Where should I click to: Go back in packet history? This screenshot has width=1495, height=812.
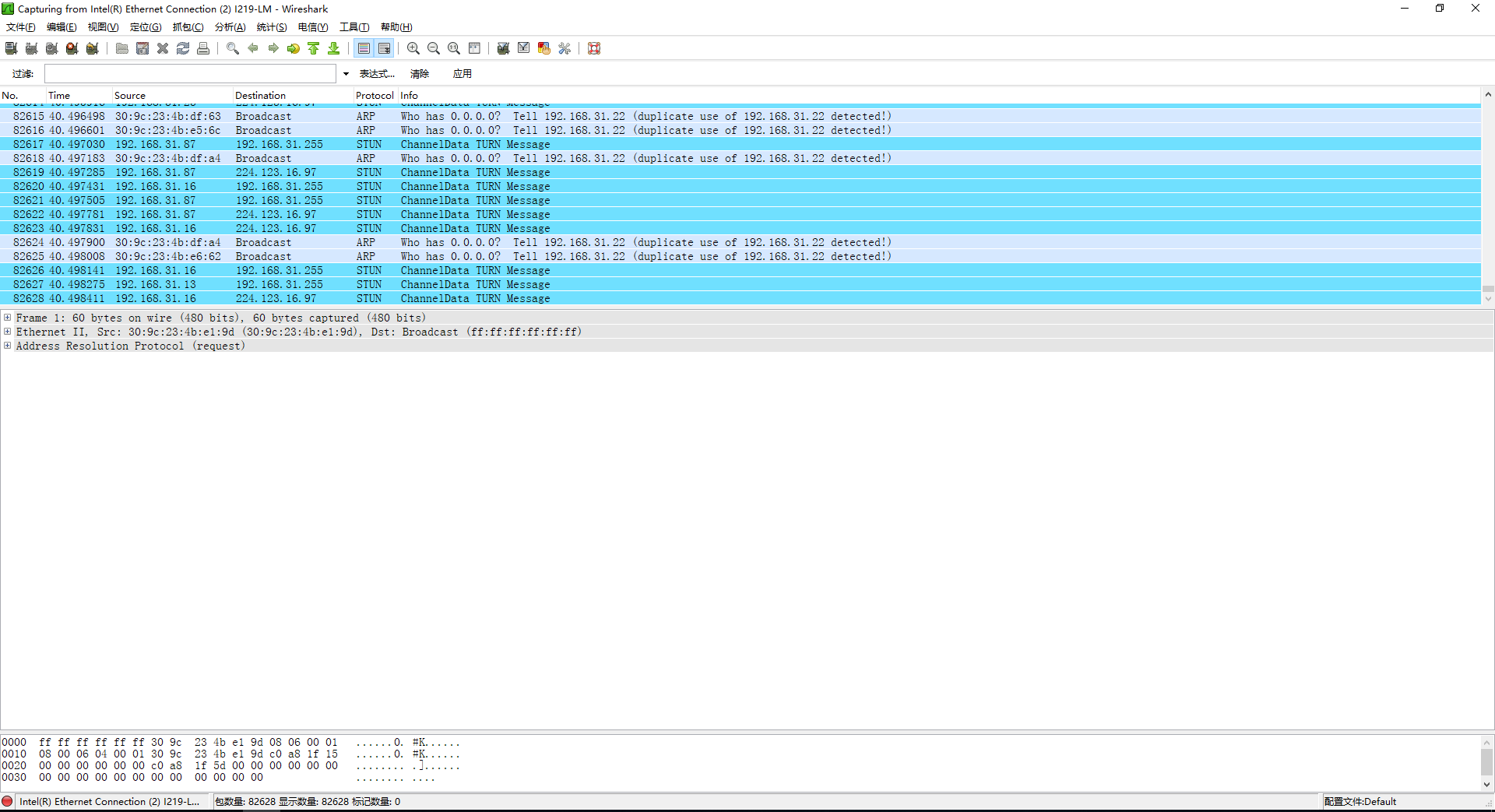pyautogui.click(x=253, y=48)
